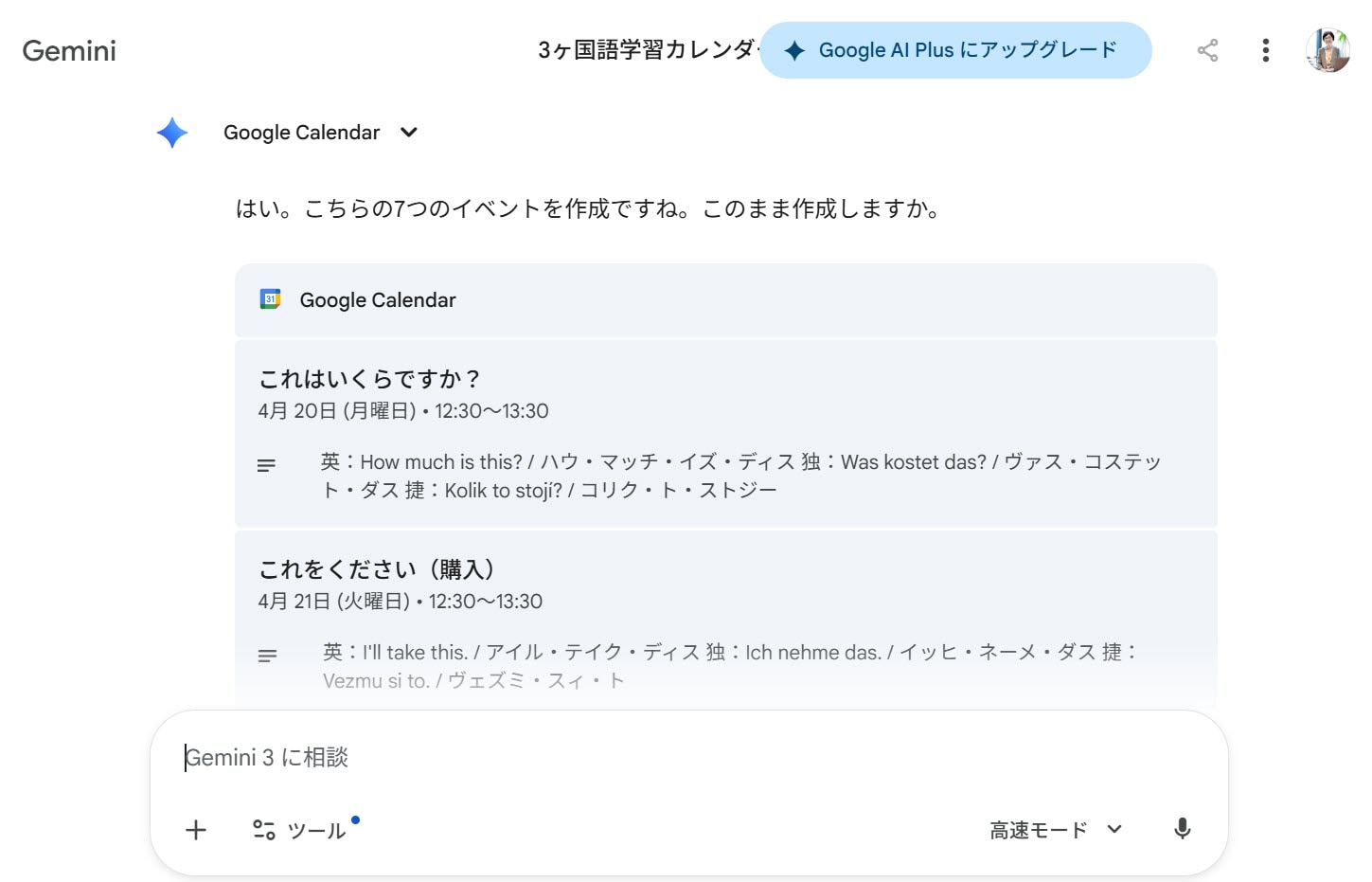Click the microphone voice input icon
1372x882 pixels.
1182,829
